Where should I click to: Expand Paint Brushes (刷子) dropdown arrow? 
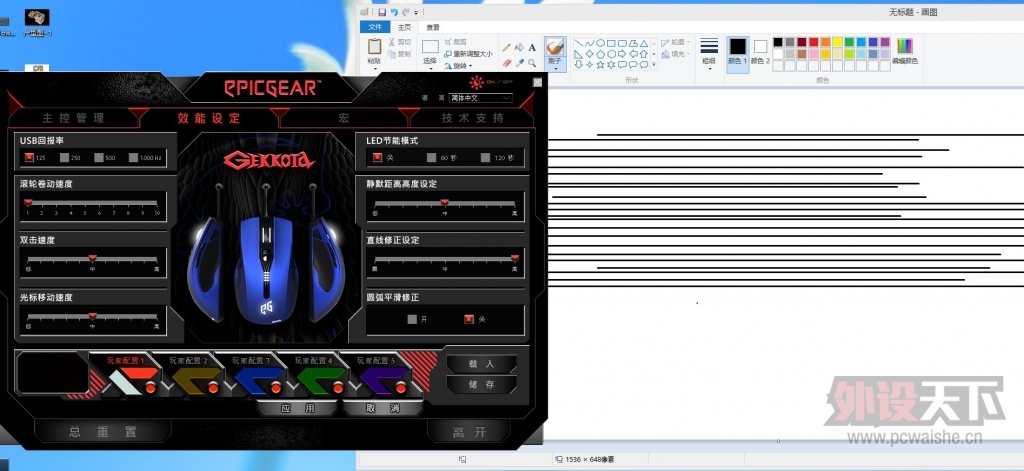pos(555,69)
